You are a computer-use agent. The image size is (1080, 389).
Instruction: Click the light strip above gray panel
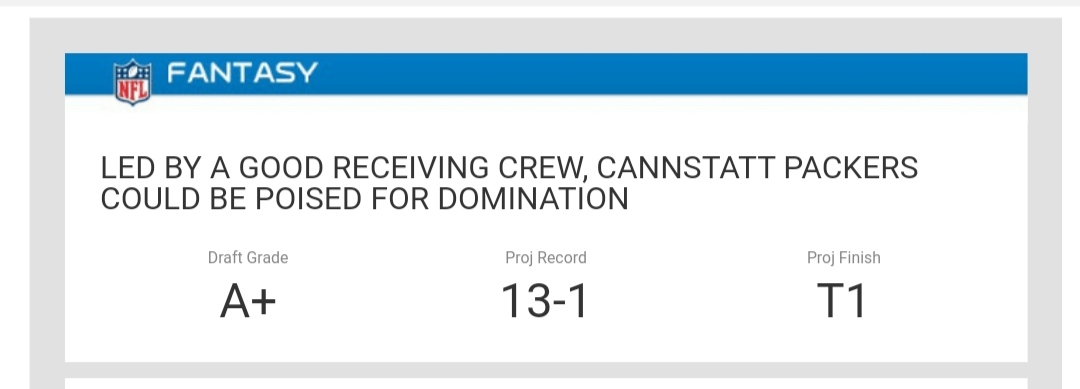point(540,3)
